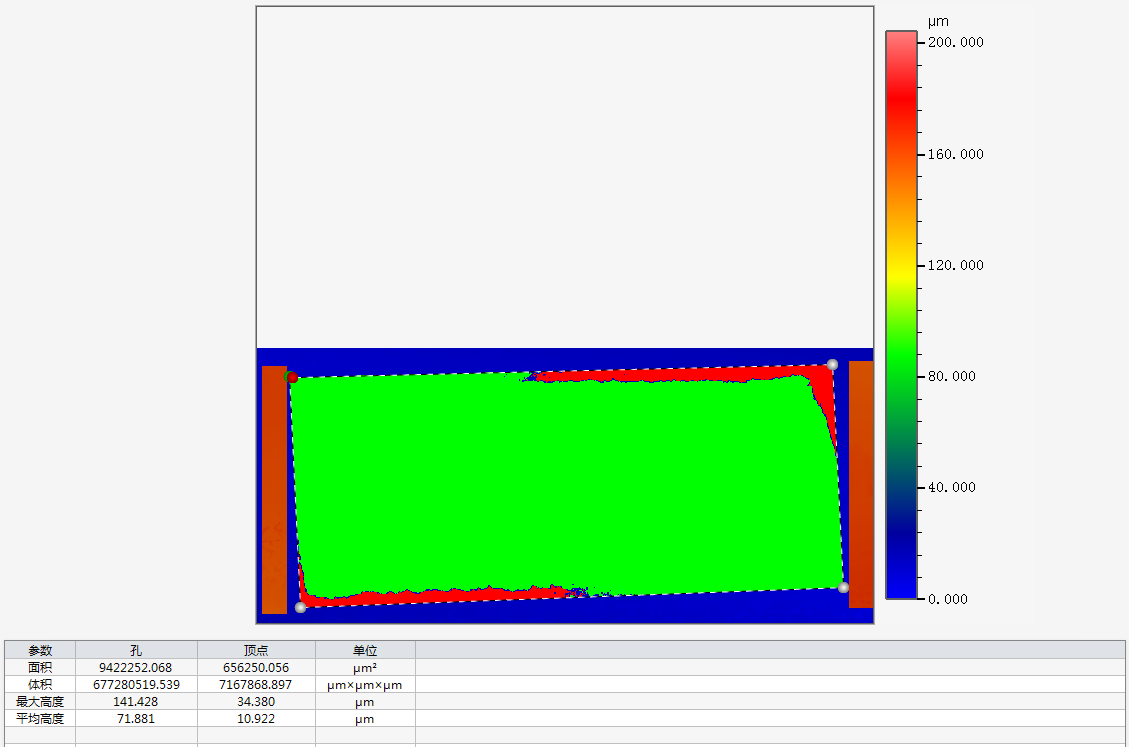Select the bottom-right corner handle of the dashed region

click(843, 587)
